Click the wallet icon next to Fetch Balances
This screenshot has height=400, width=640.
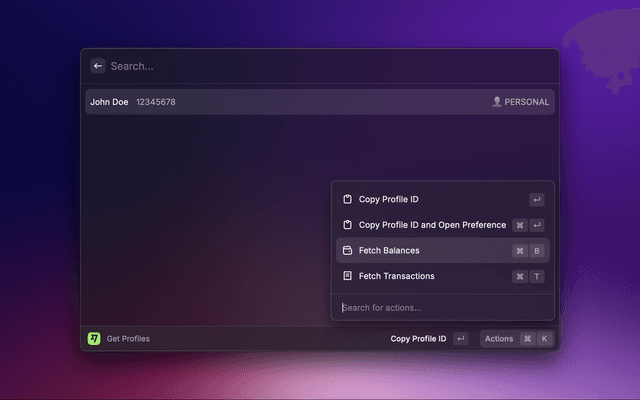pos(347,251)
